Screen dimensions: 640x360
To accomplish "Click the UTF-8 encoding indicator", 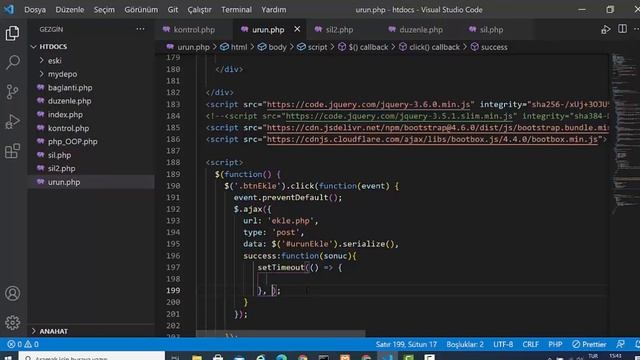I will [x=503, y=344].
